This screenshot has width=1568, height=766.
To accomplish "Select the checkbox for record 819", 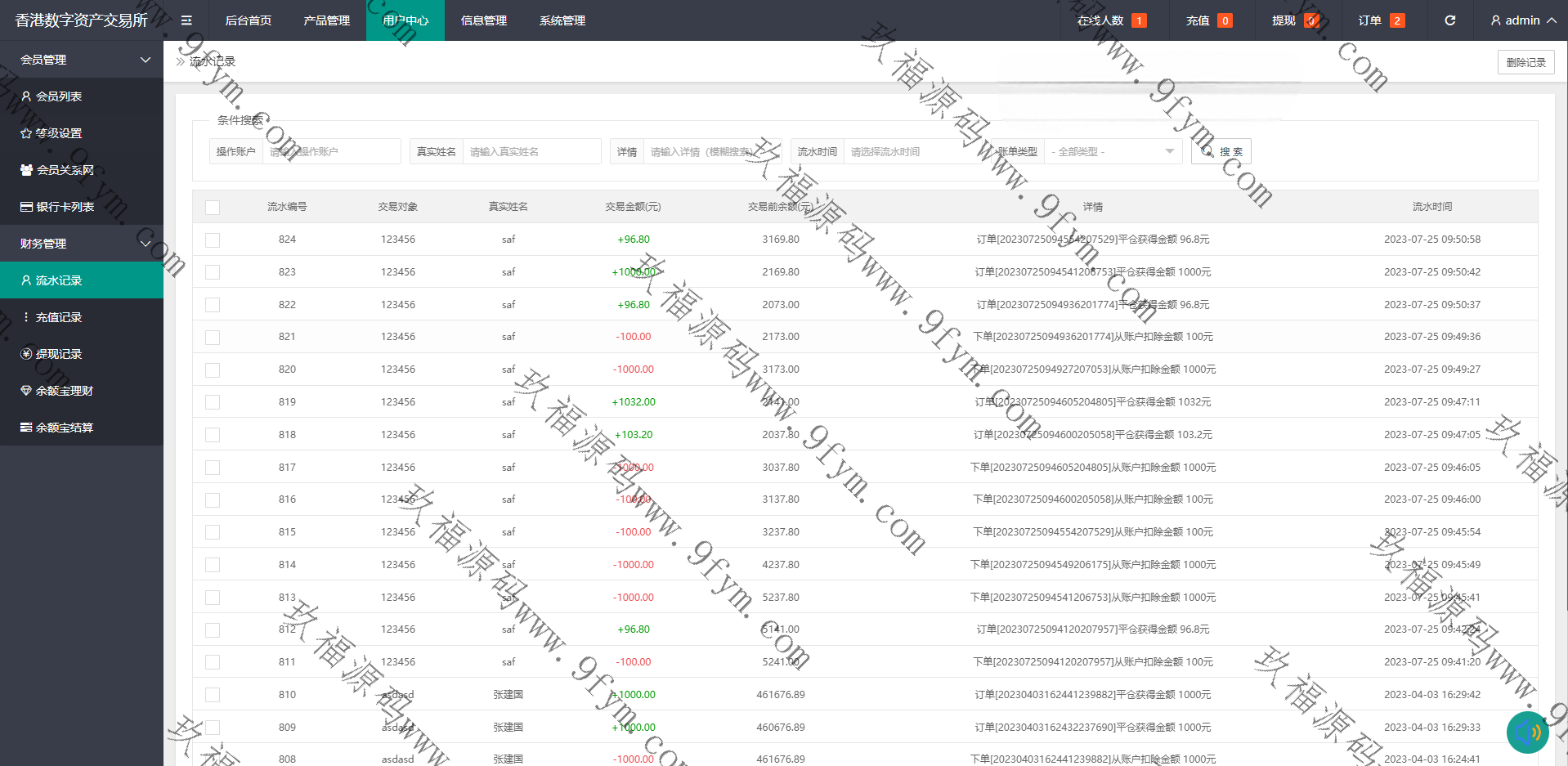I will pos(213,402).
